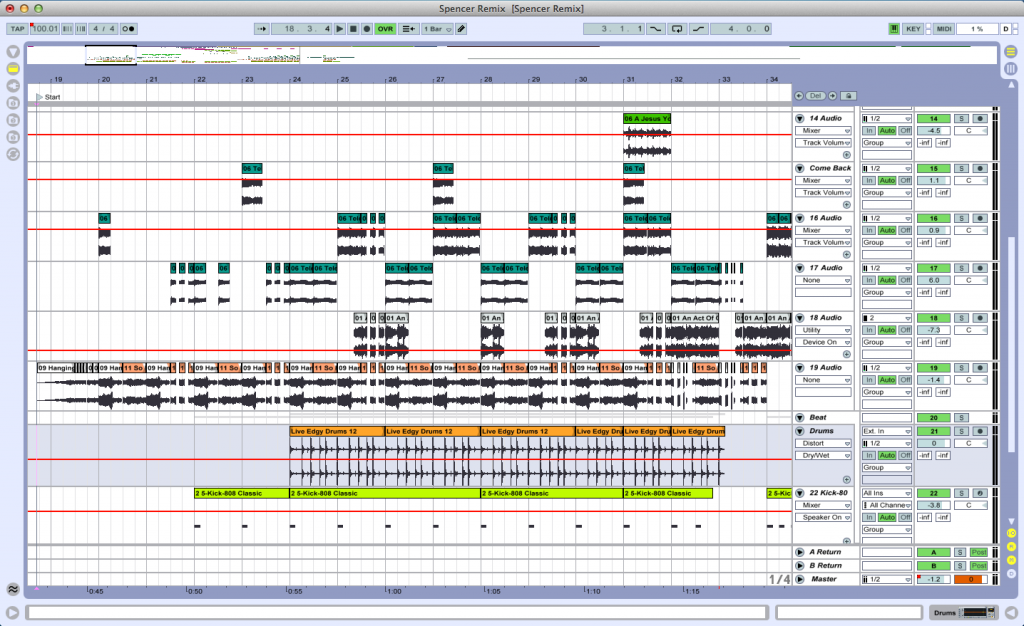1024x626 pixels.
Task: Jump to next locator arrow
Action: click(x=833, y=96)
